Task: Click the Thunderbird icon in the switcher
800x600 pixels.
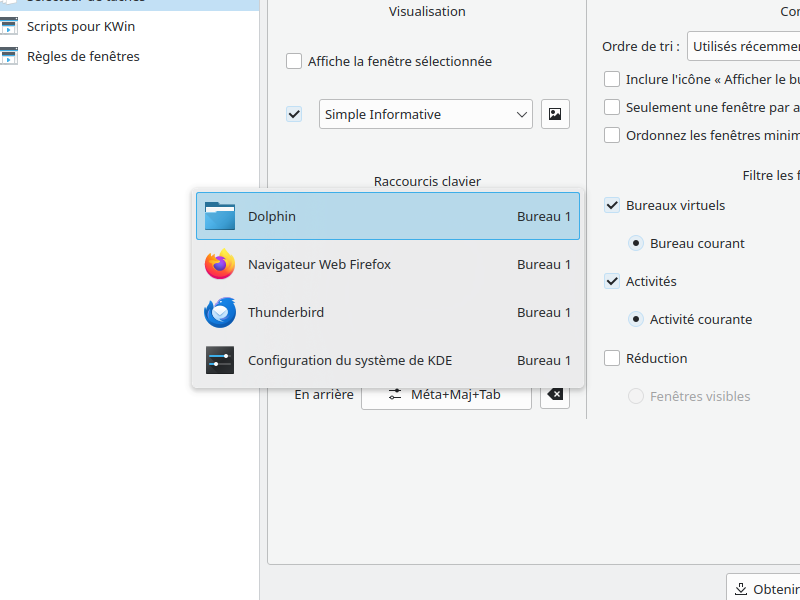Action: coord(220,312)
